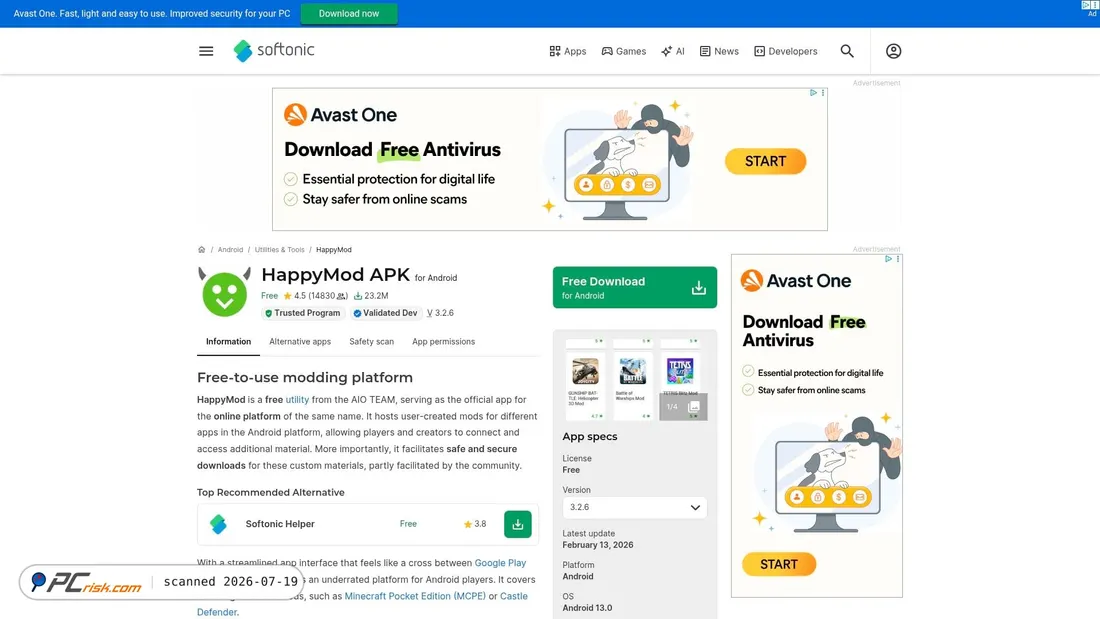Click the February 13, 2026 update date
This screenshot has height=619, width=1100.
coord(598,545)
